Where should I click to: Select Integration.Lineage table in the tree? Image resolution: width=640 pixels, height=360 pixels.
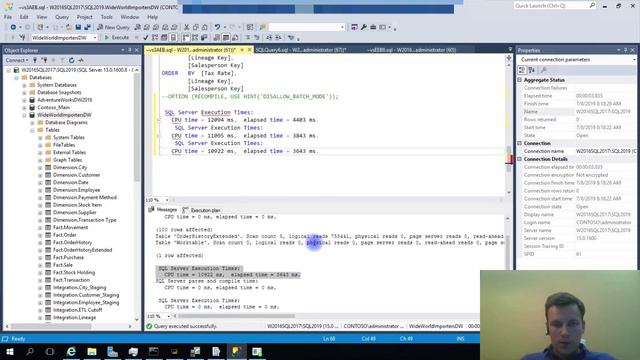[74, 318]
